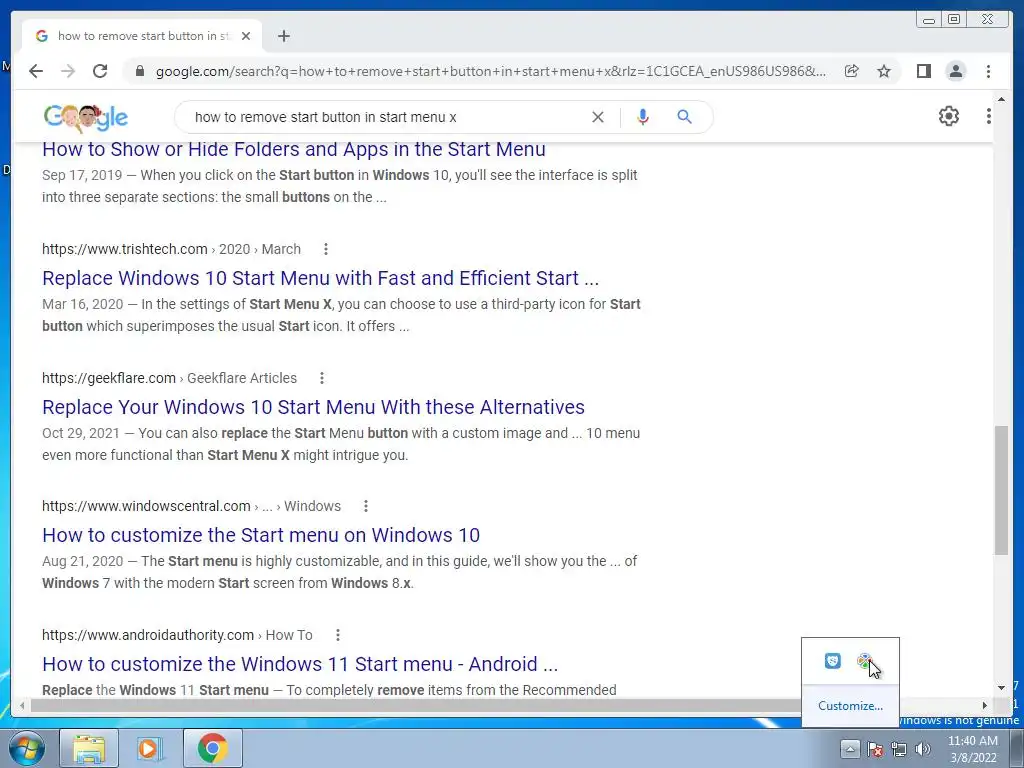Open options dots next to windowscentral.com result
1024x768 pixels.
click(x=366, y=505)
